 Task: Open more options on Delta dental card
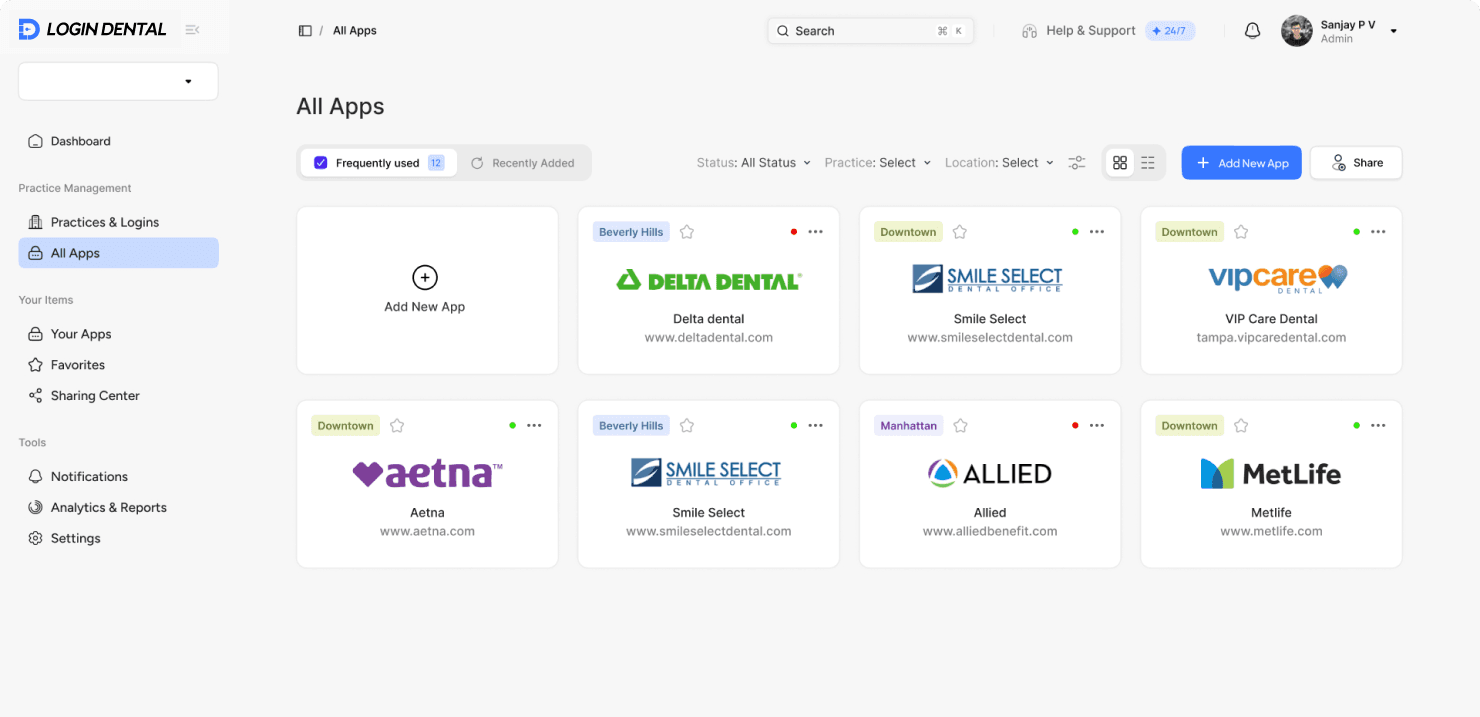[x=816, y=232]
